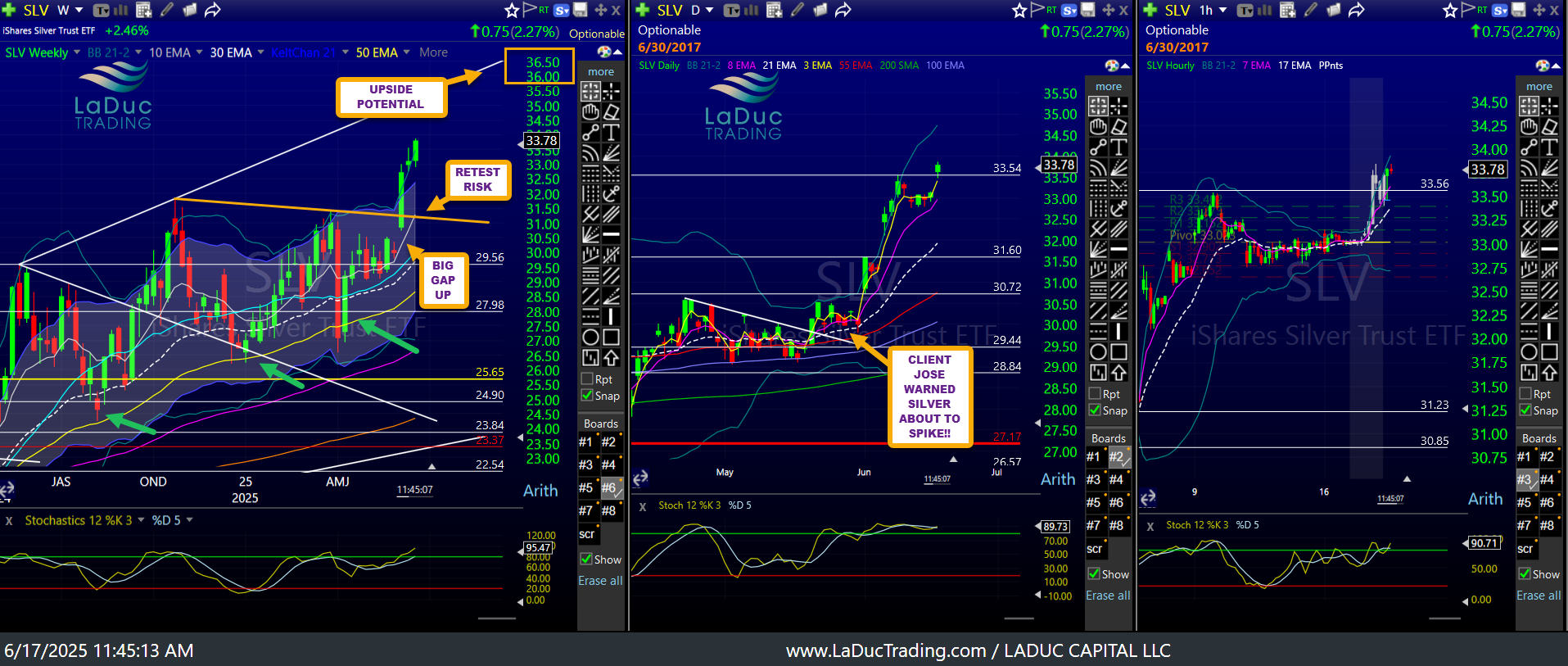Open the color palette icon in hourly chart
Viewport: 1568px width, 666px height.
coord(1543,66)
